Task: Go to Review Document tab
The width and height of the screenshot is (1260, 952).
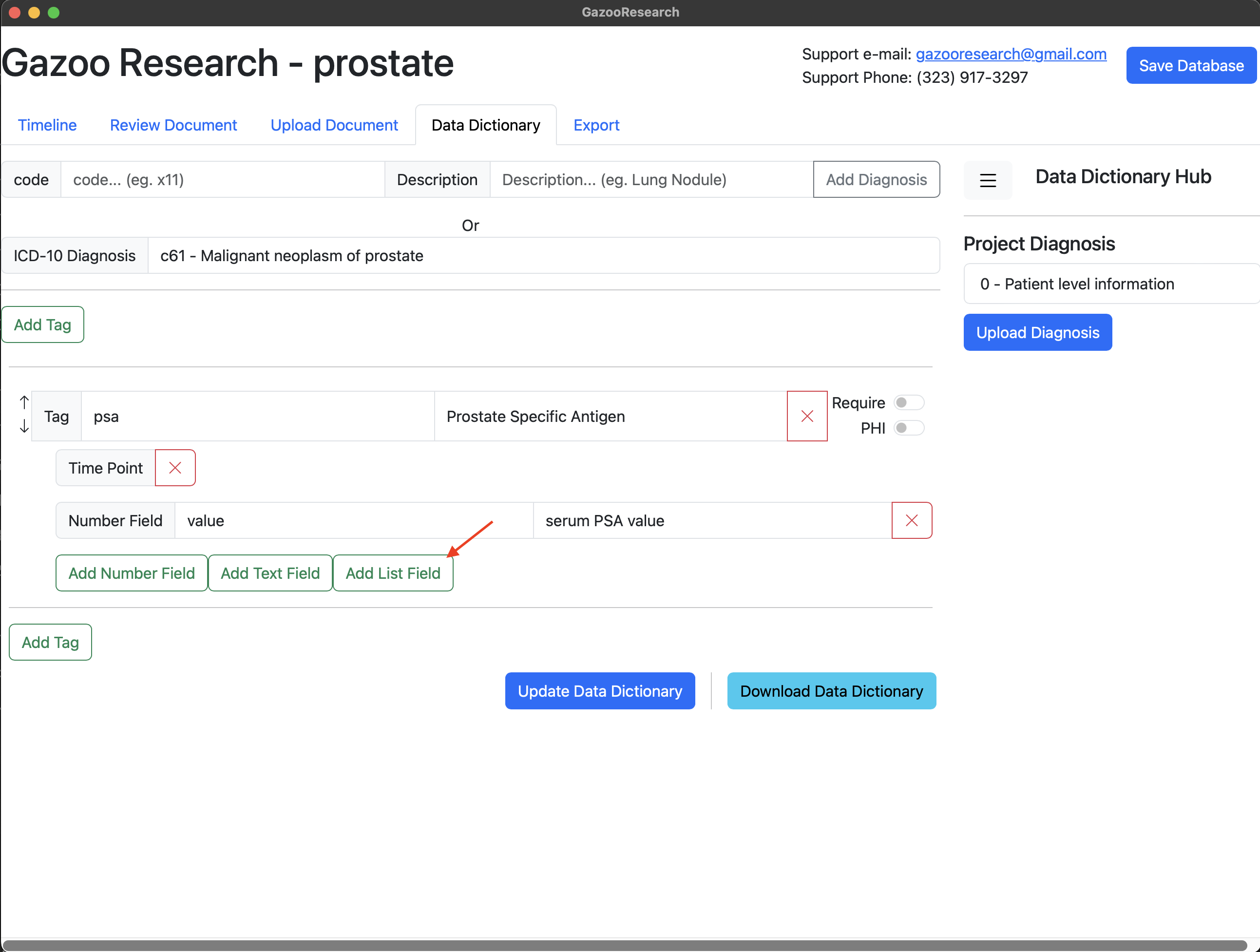Action: click(173, 125)
